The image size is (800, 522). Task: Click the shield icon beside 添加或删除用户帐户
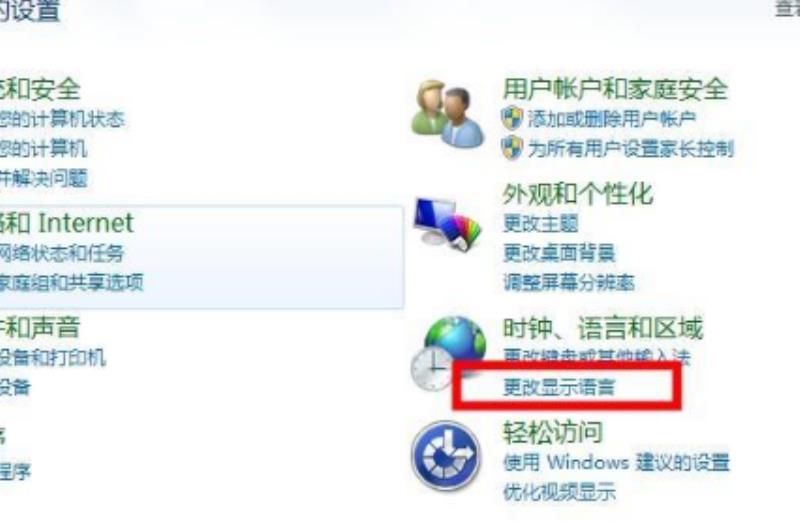pyautogui.click(x=512, y=118)
